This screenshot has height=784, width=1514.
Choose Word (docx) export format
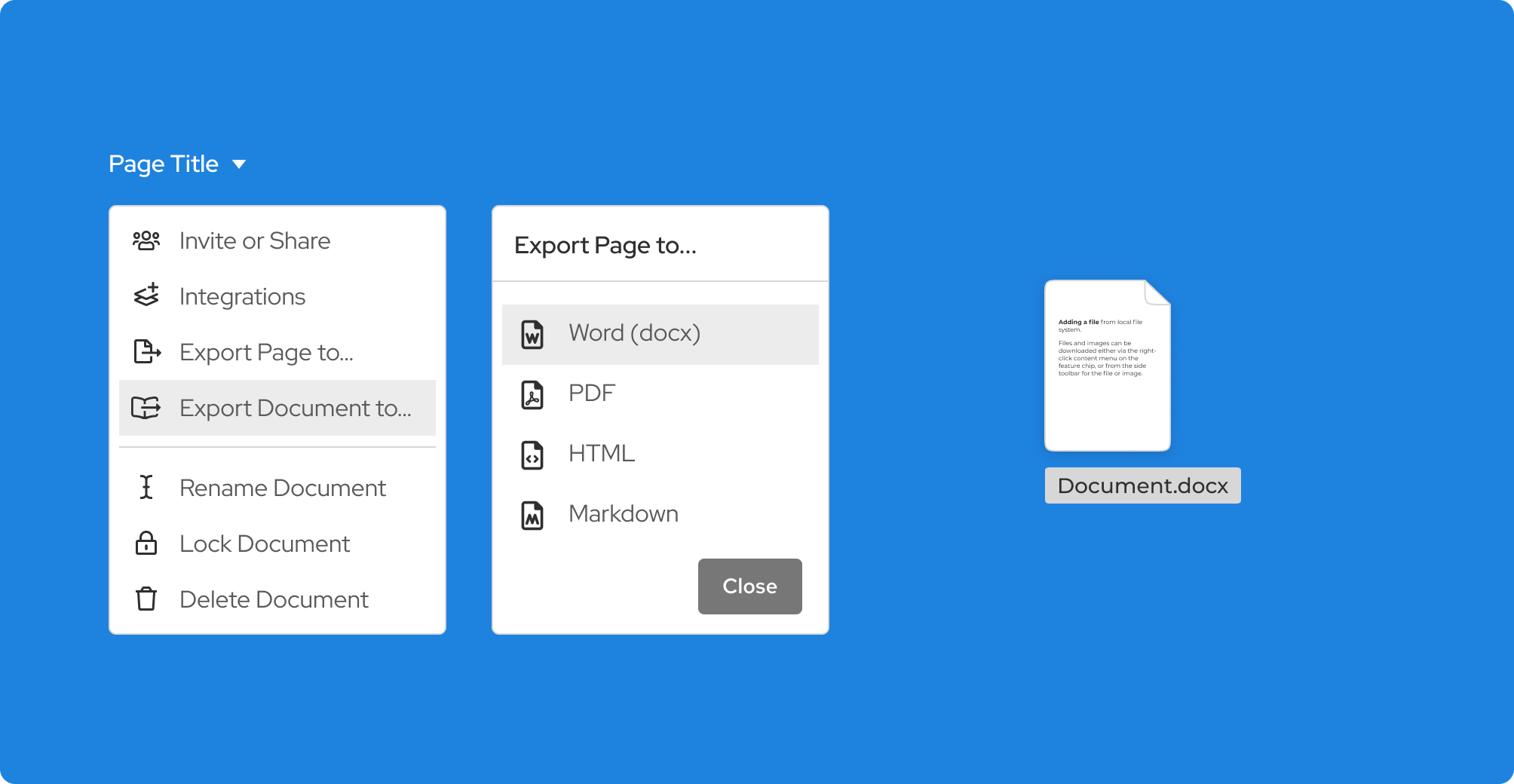pos(634,333)
